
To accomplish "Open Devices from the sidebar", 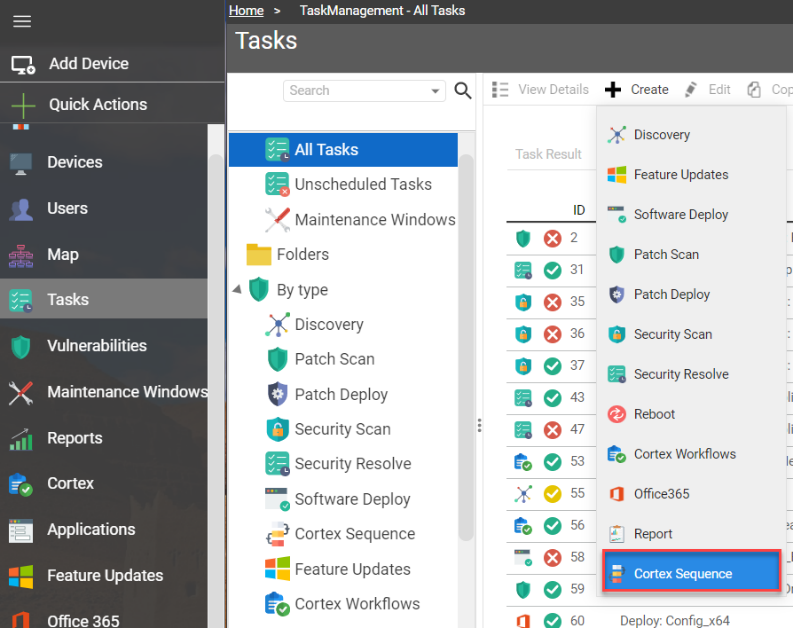I will (x=74, y=162).
